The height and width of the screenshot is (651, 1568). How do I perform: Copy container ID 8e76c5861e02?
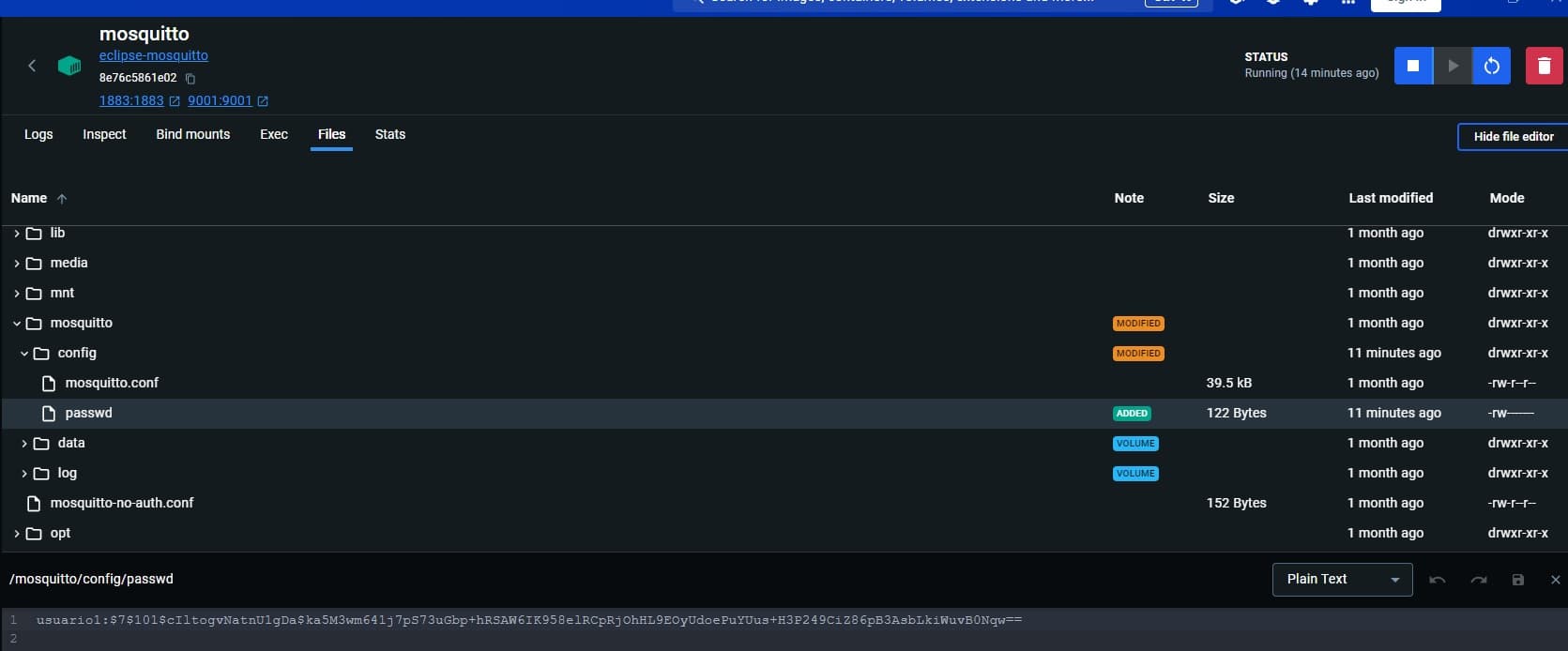[190, 79]
